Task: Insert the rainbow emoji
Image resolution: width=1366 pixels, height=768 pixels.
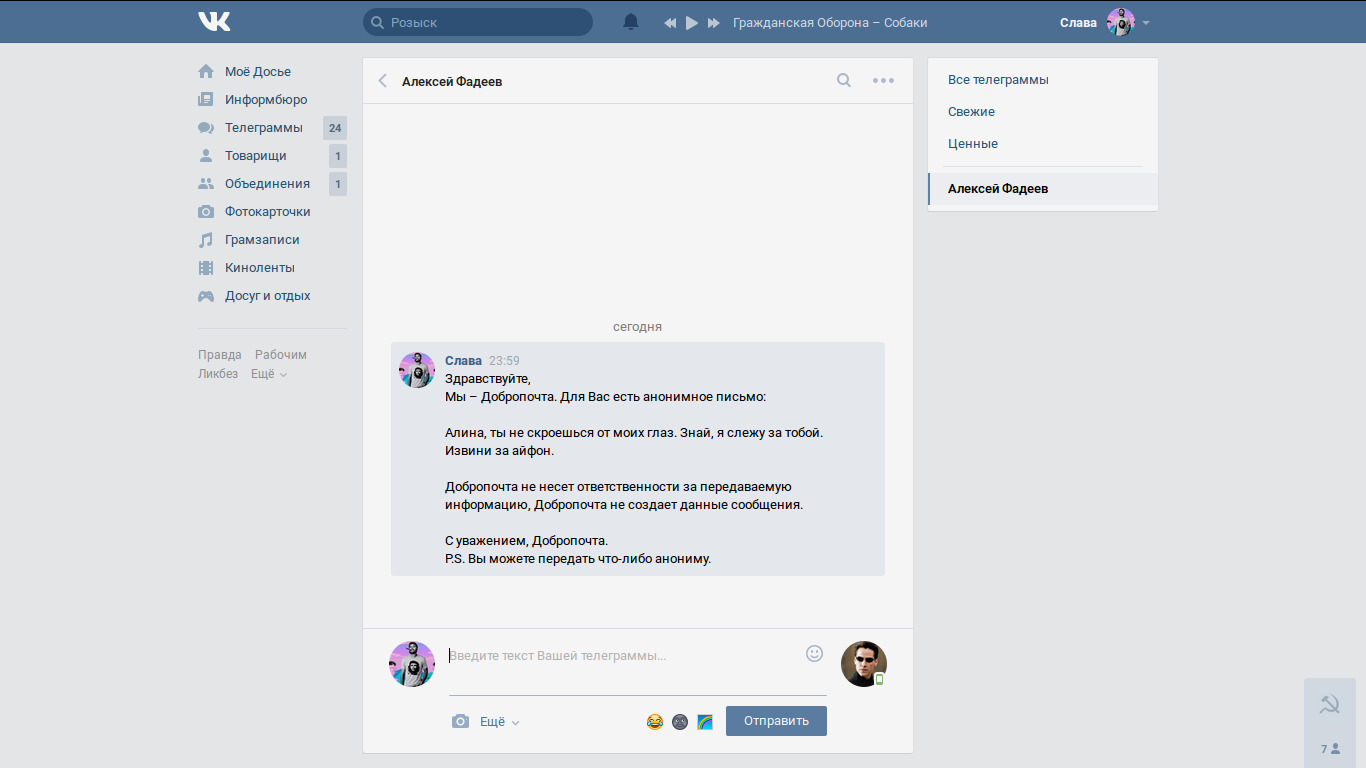Action: (705, 721)
